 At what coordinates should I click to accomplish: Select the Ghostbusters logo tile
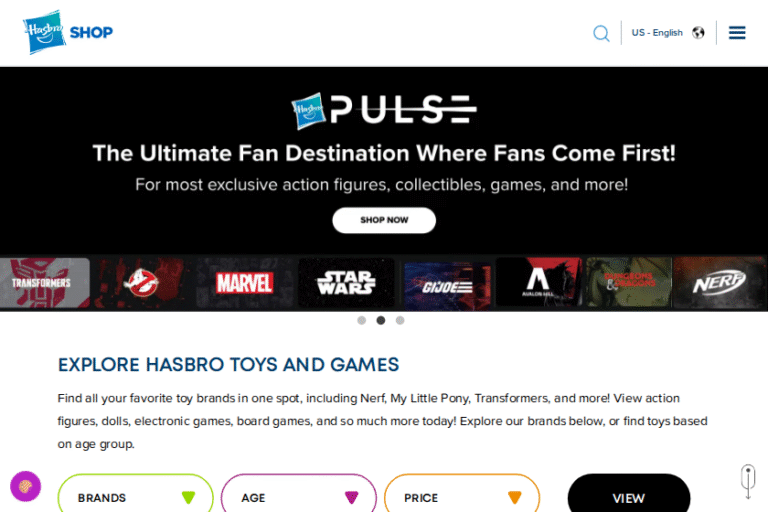click(x=141, y=283)
